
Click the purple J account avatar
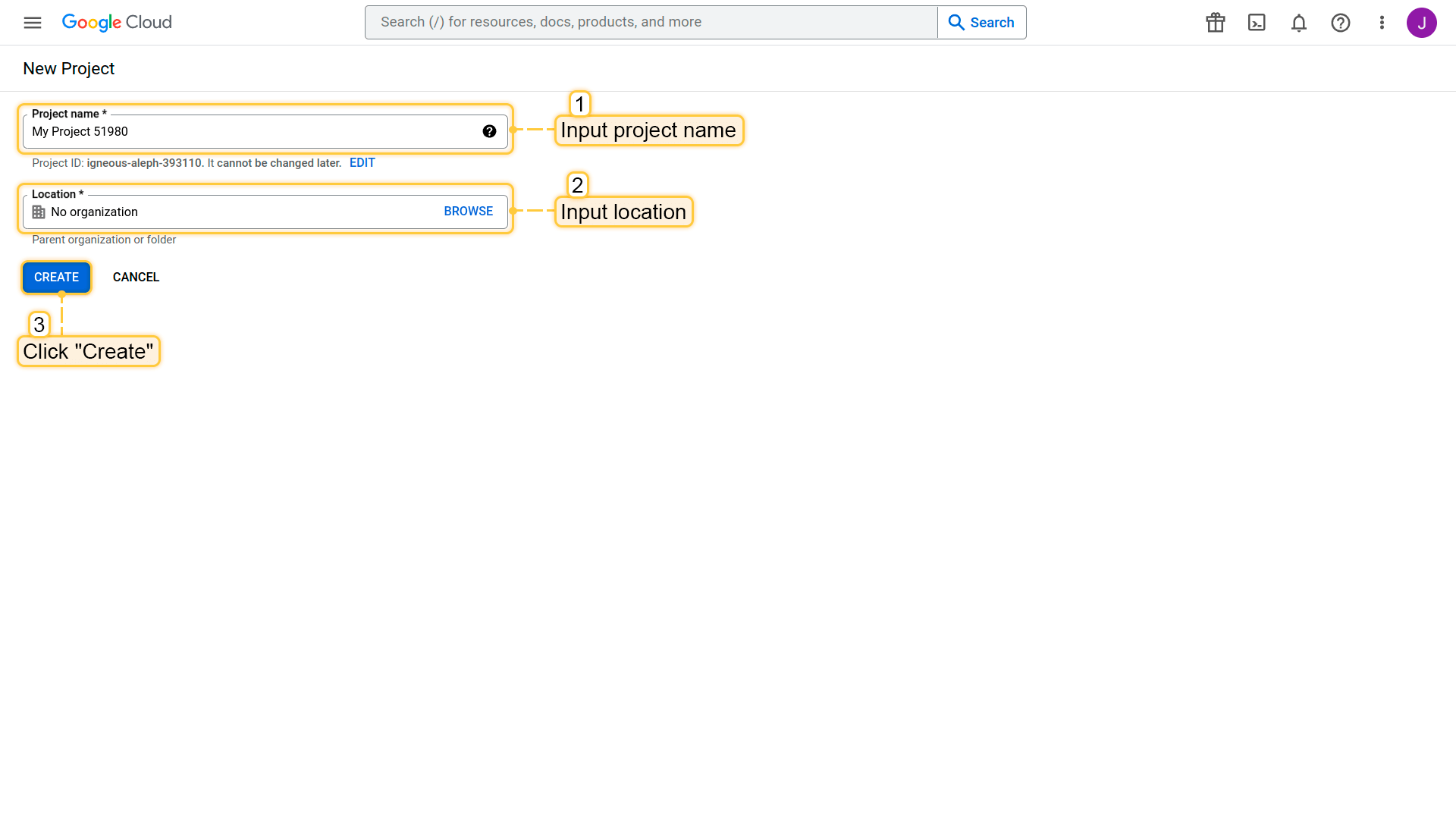coord(1421,23)
